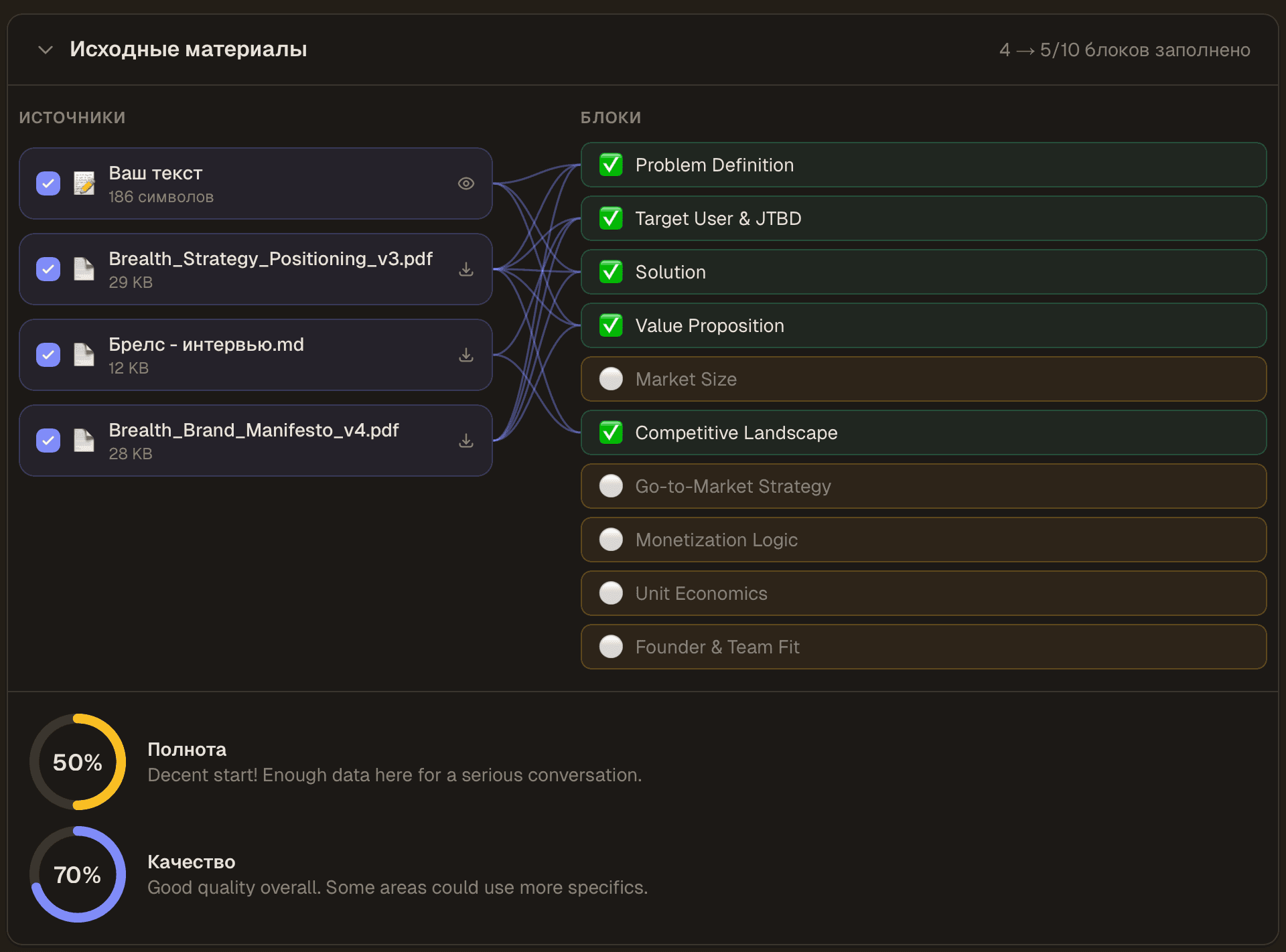Click the document icon of Брелс - интервью.md

(84, 355)
